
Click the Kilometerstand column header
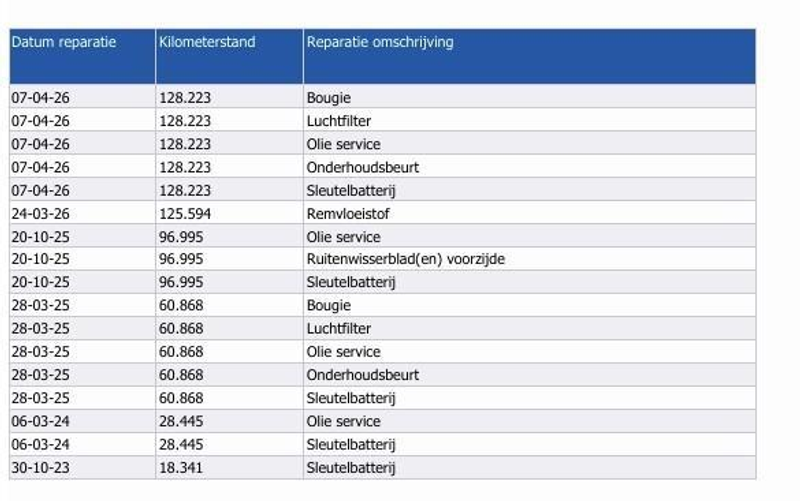point(229,56)
